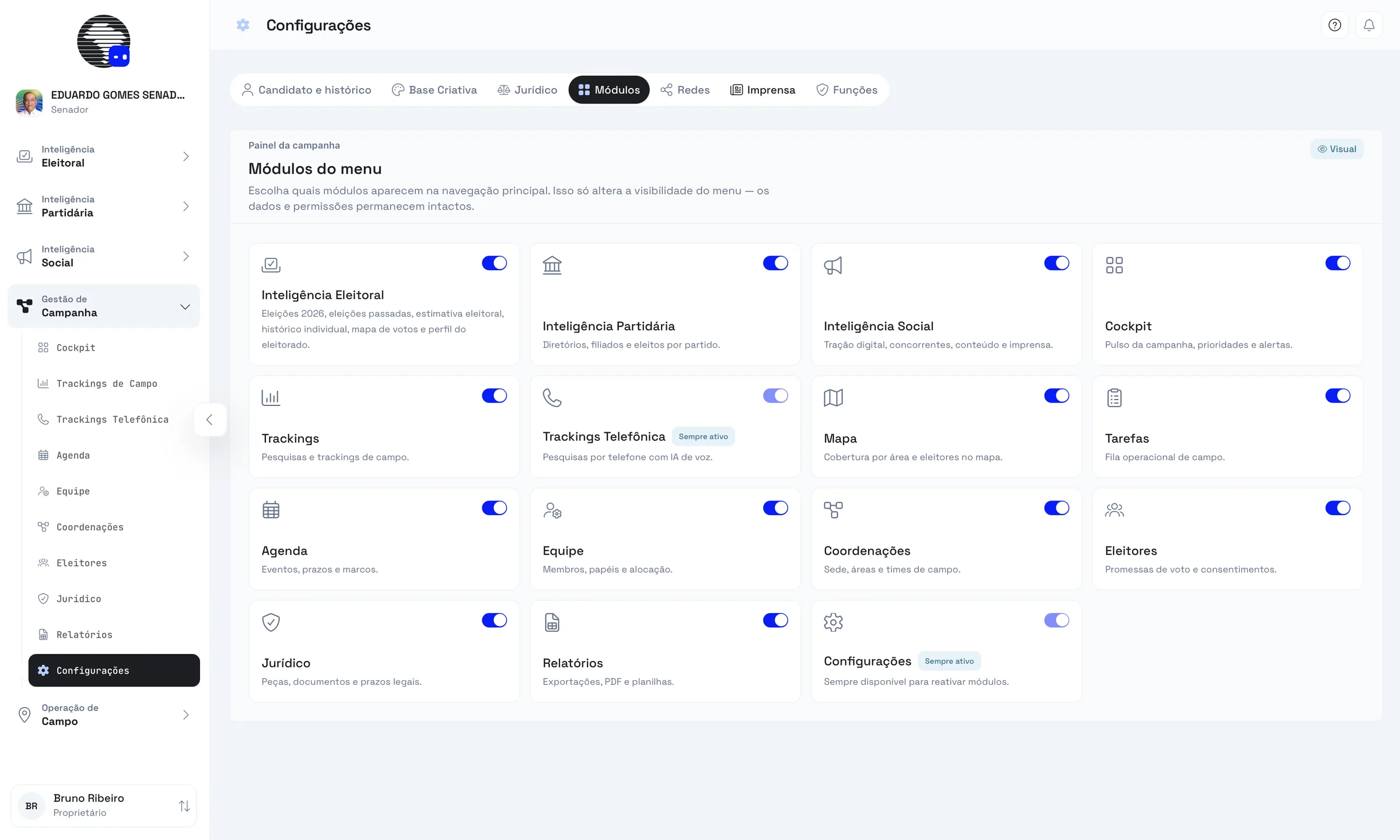Image resolution: width=1400 pixels, height=840 pixels.
Task: Click Relatórios document icon in sidebar
Action: (43, 635)
